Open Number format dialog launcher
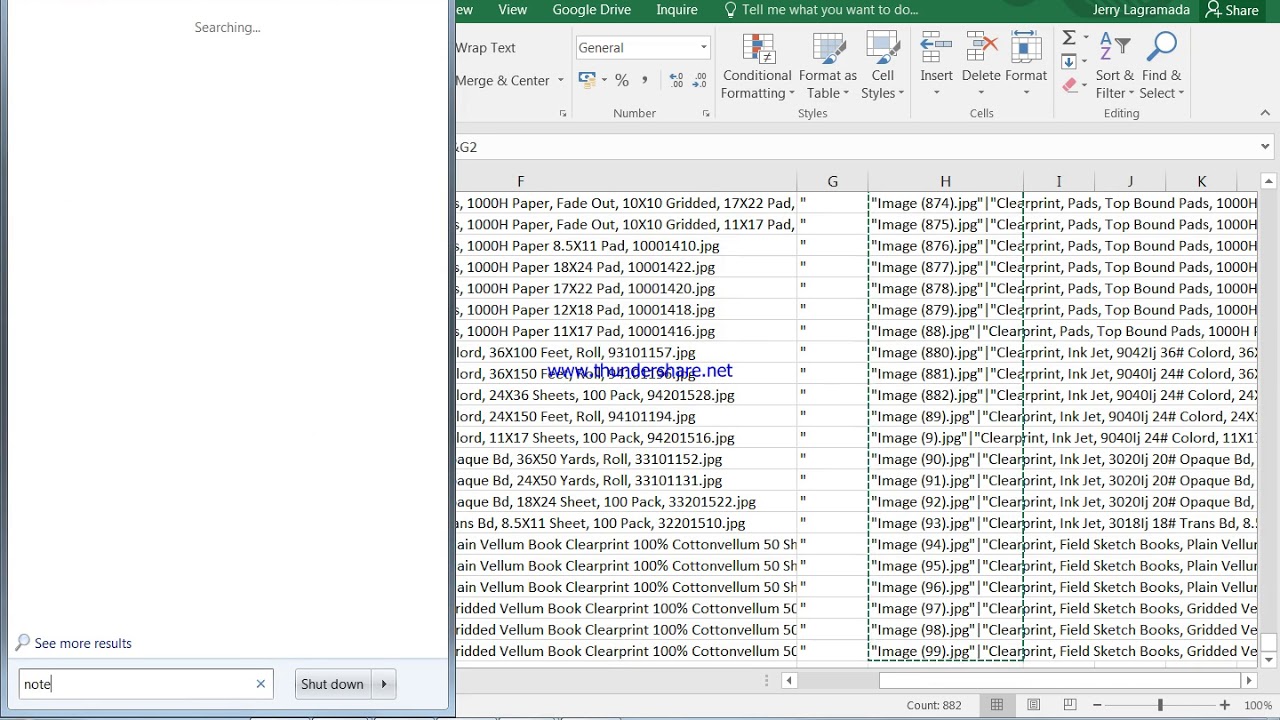Viewport: 1280px width, 720px height. pyautogui.click(x=706, y=114)
